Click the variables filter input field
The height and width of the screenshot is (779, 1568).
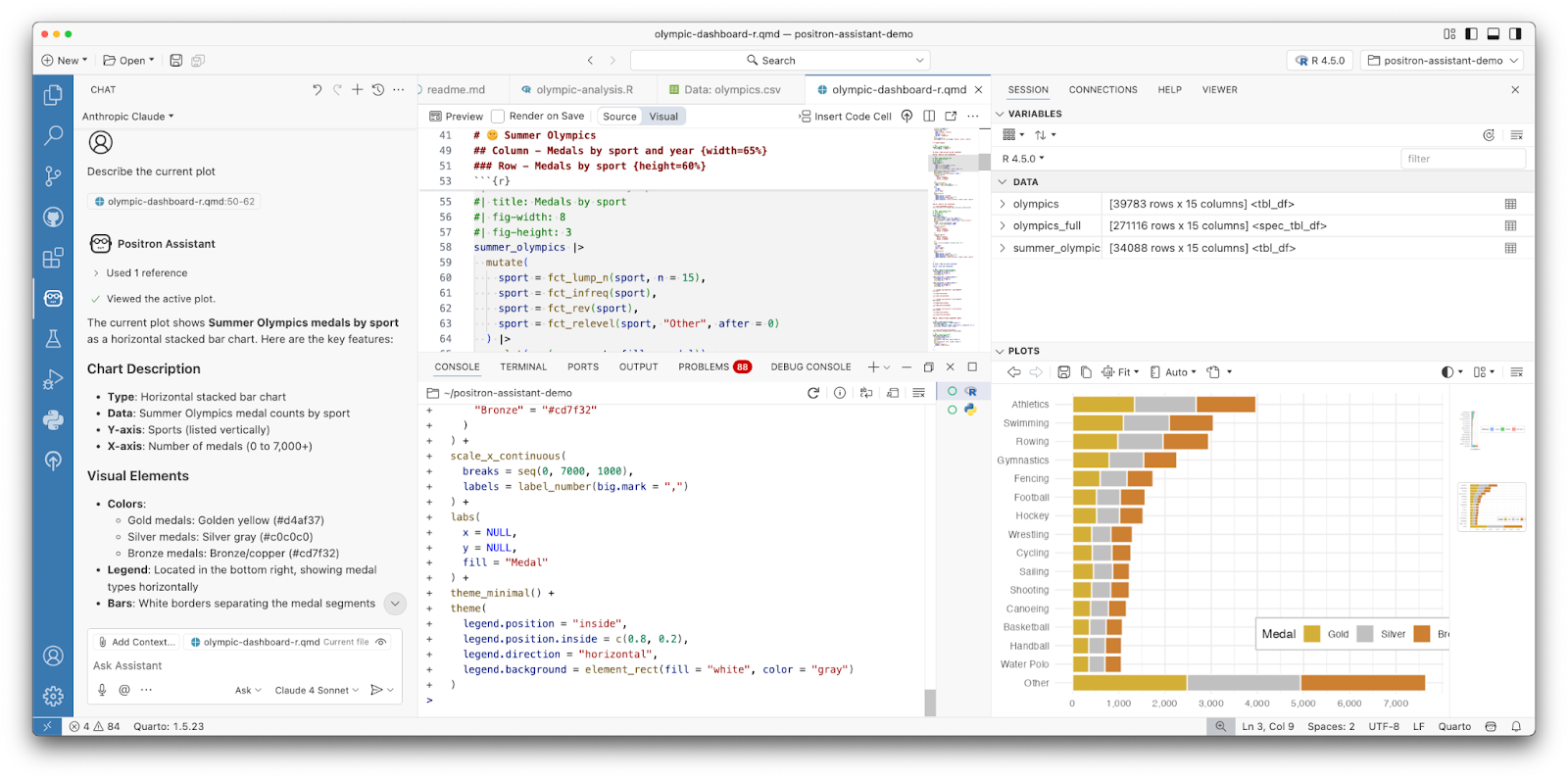point(1462,159)
